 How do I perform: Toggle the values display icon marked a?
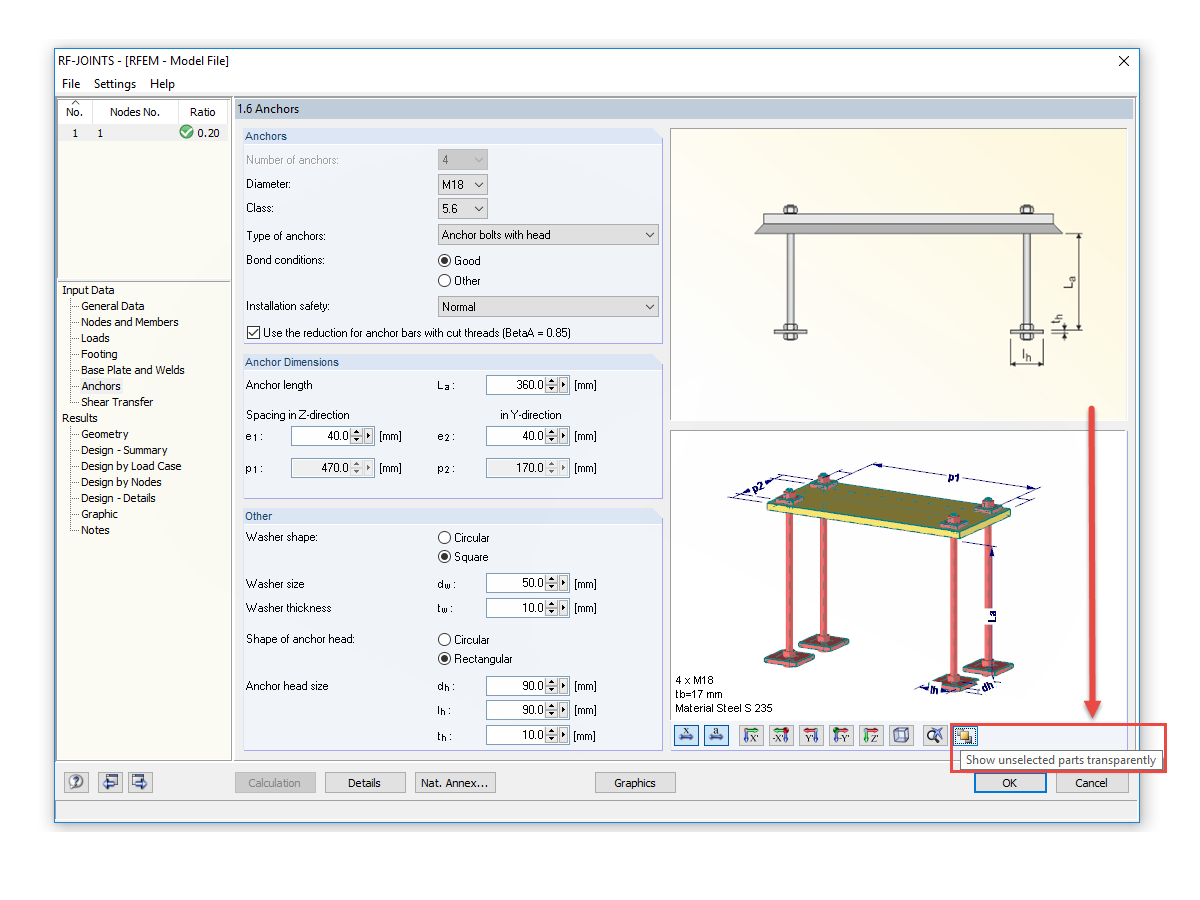[x=716, y=736]
